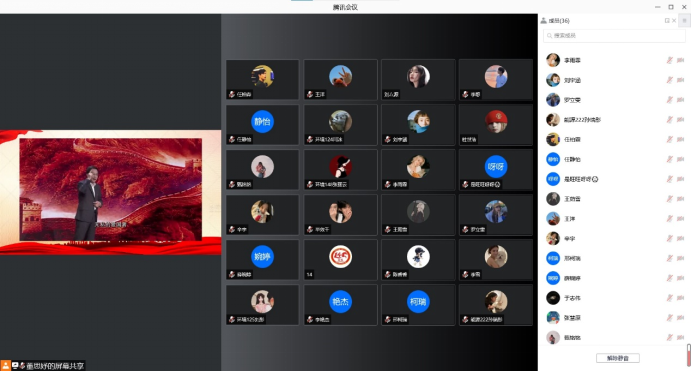The width and height of the screenshot is (691, 371).
Task: Close the members panel with X
Action: click(x=674, y=20)
